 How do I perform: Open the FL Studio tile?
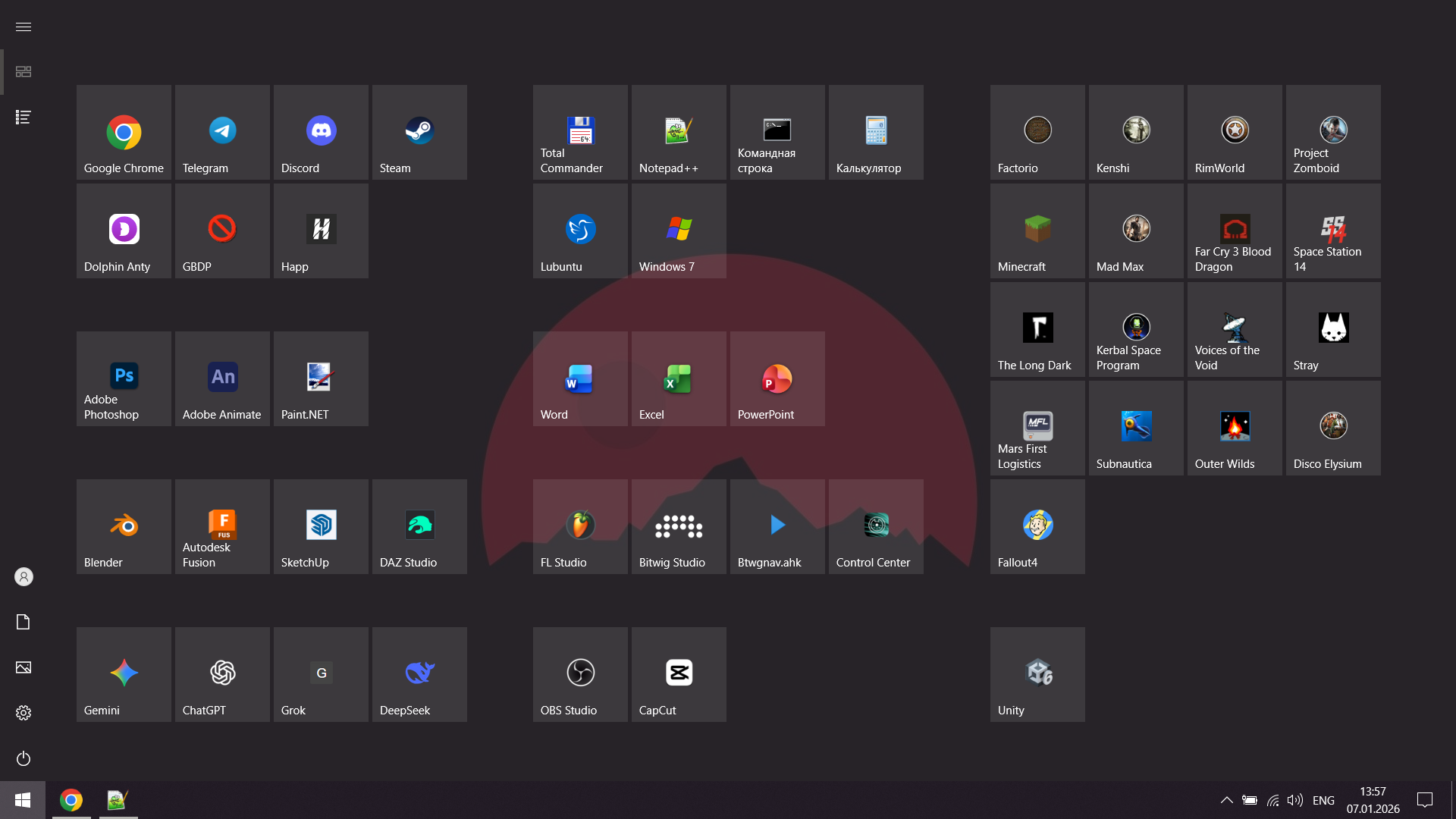coord(580,526)
